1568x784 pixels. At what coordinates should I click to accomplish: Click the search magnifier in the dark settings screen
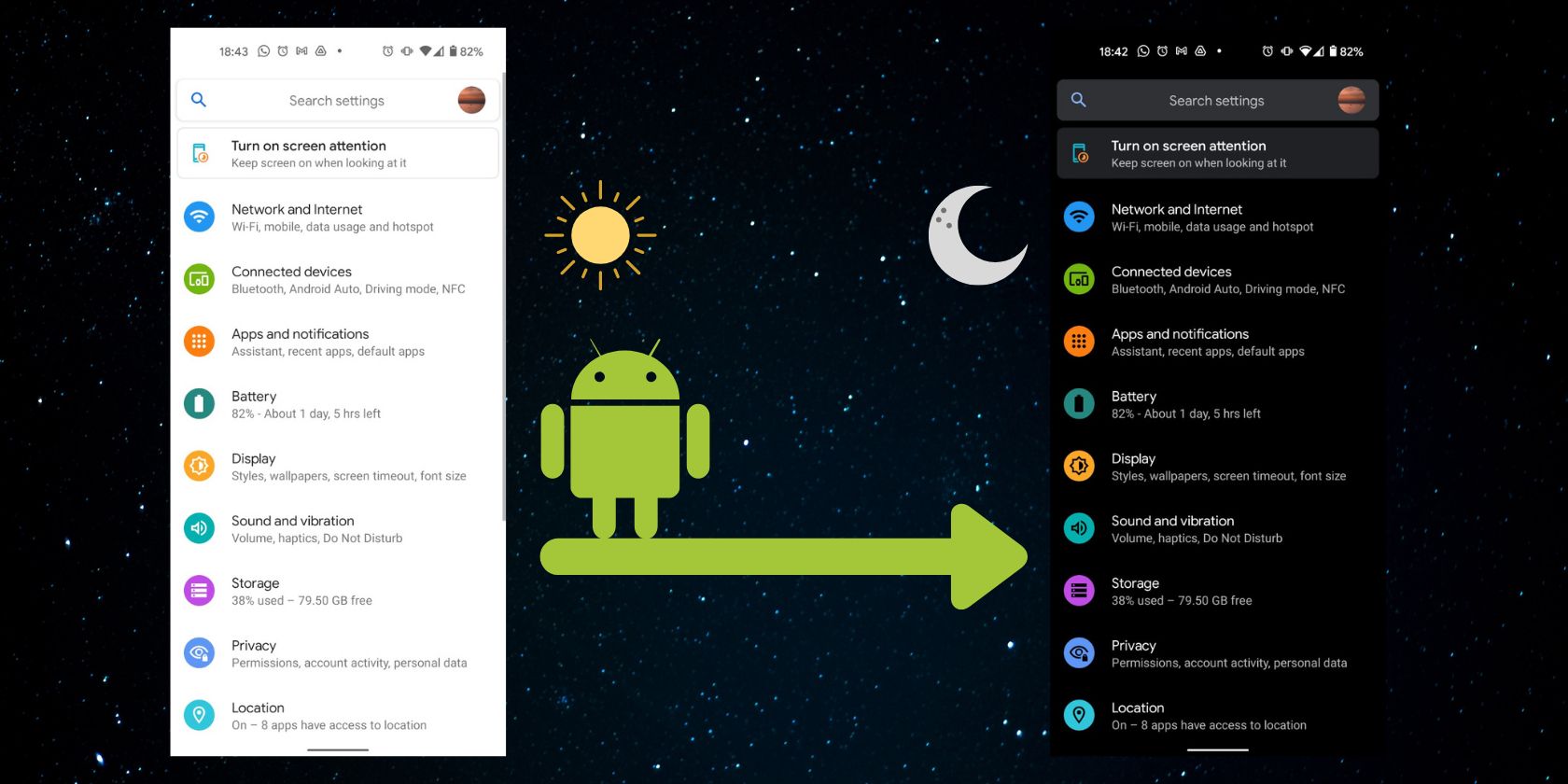[x=1079, y=100]
